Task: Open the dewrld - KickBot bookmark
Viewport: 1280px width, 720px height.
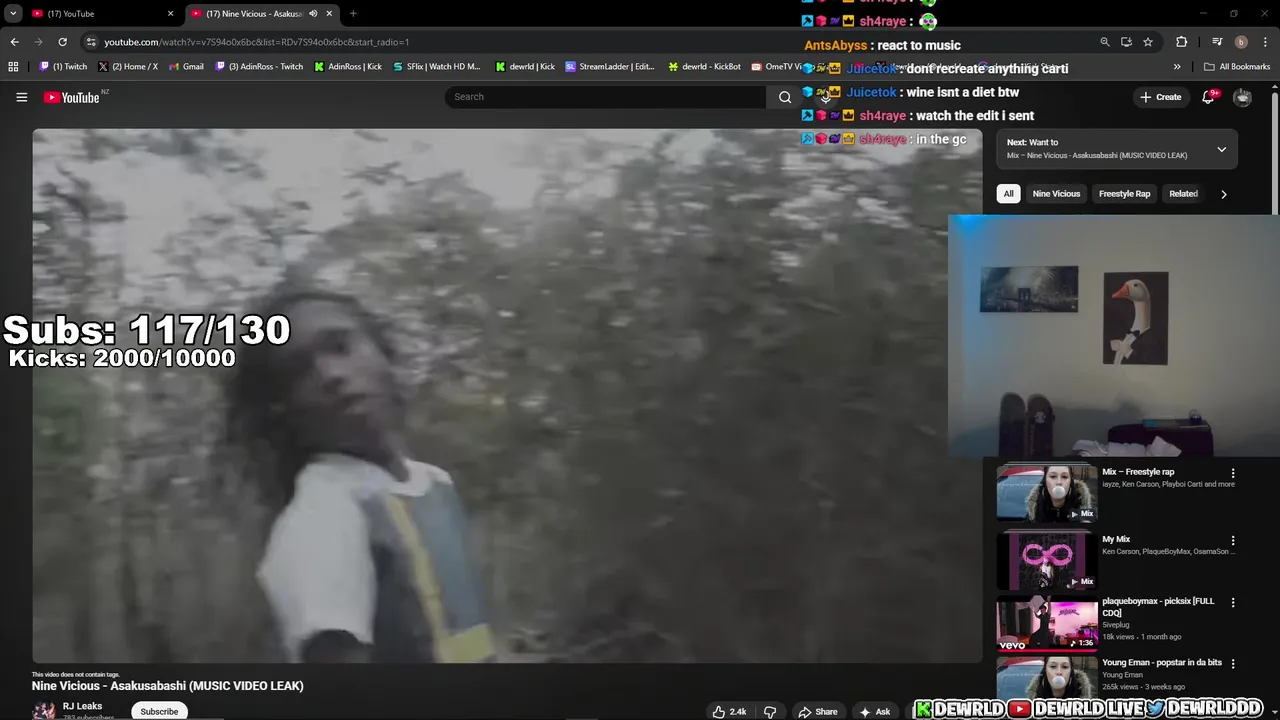Action: pyautogui.click(x=704, y=67)
